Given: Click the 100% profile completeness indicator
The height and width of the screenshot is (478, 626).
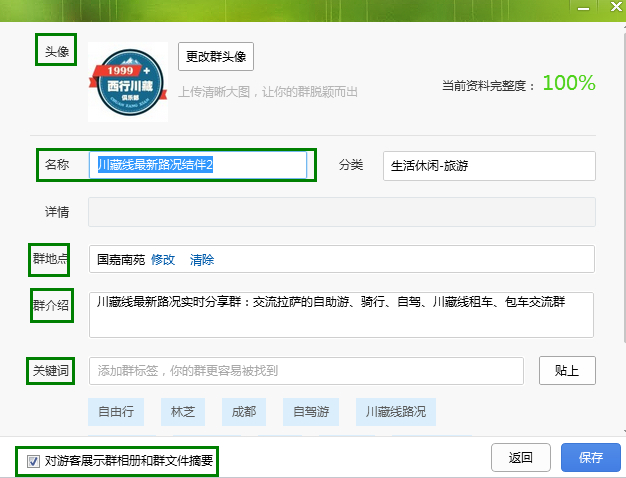Looking at the screenshot, I should coord(568,83).
